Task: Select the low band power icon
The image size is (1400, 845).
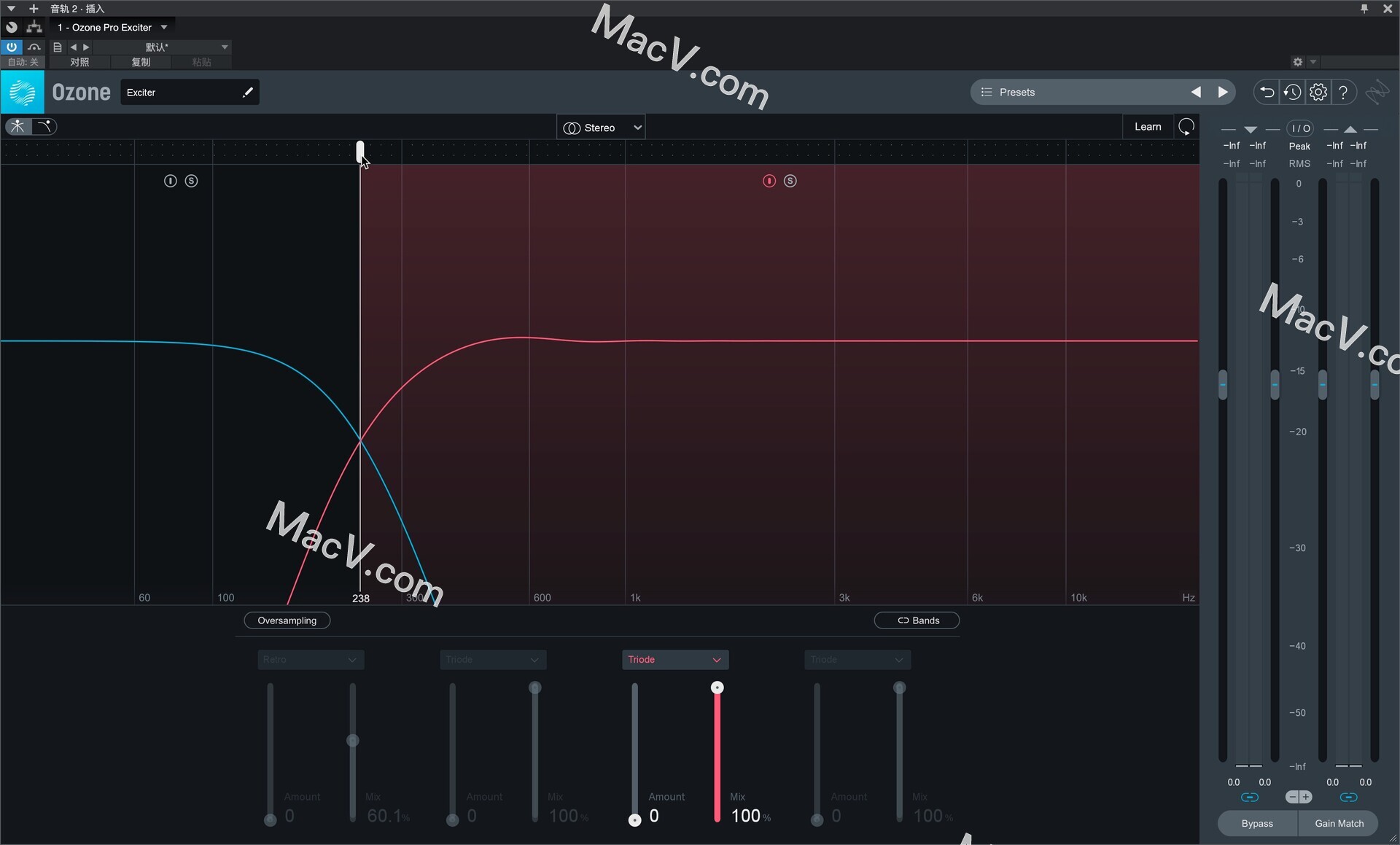Action: (170, 181)
